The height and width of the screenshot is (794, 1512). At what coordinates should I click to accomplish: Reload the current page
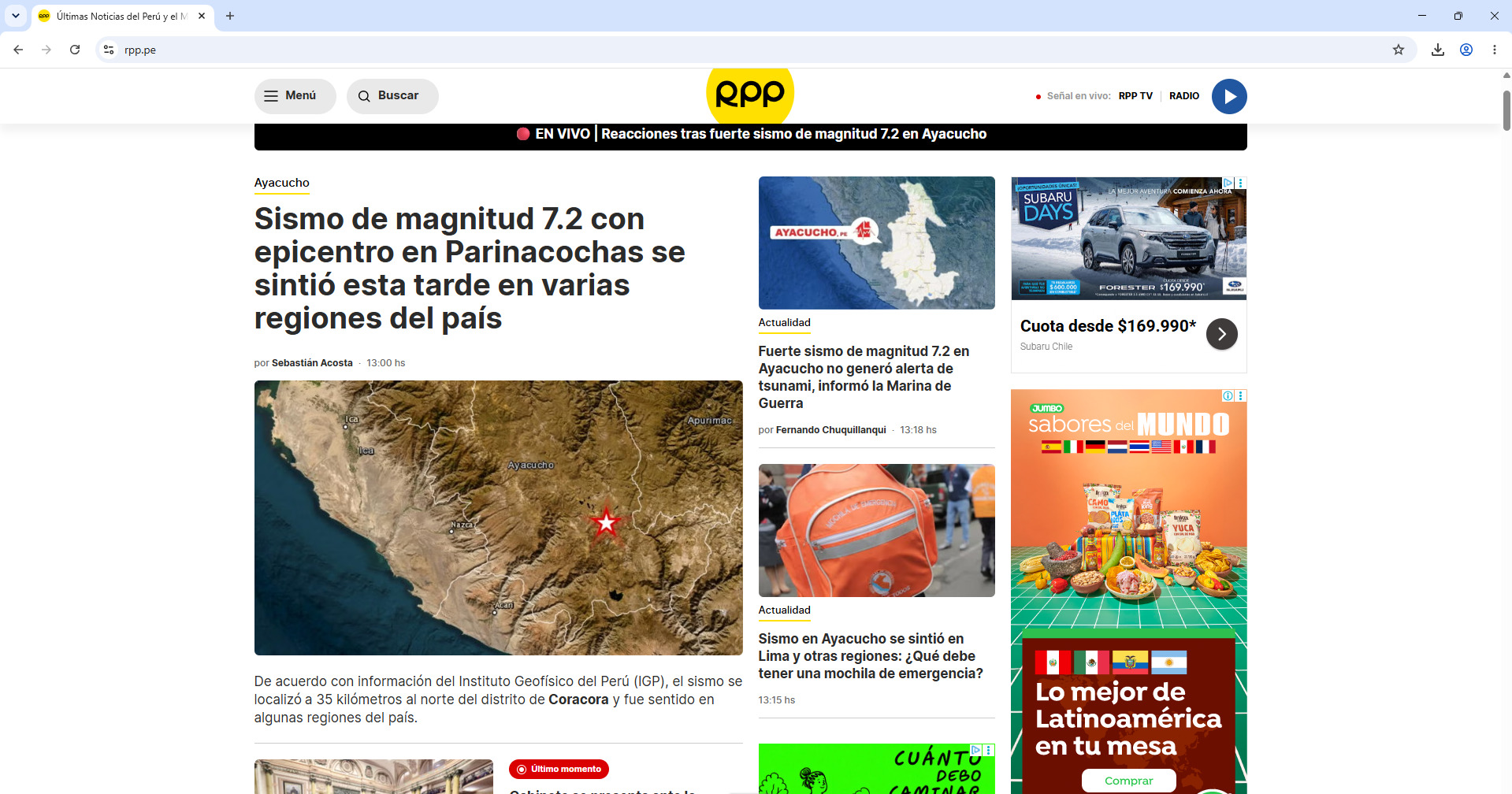point(75,50)
